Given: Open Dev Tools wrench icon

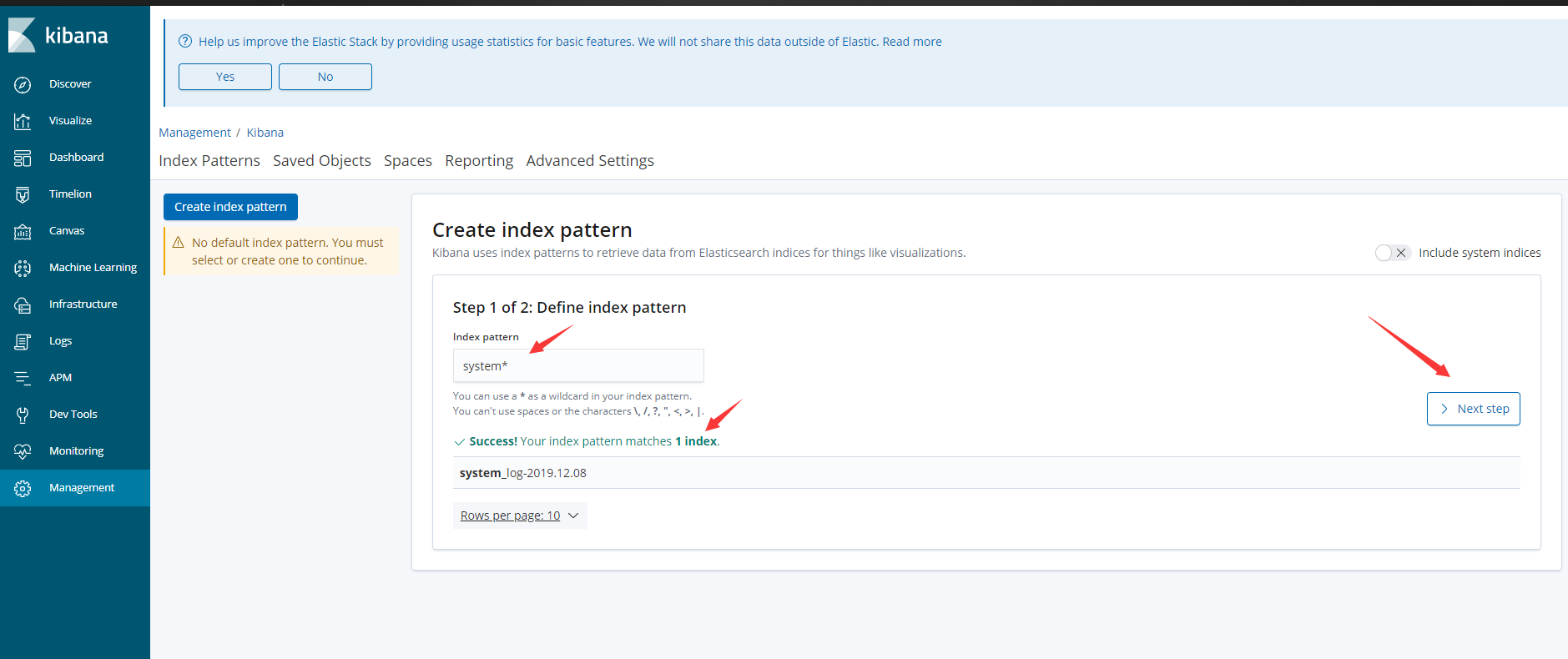Looking at the screenshot, I should coord(23,415).
